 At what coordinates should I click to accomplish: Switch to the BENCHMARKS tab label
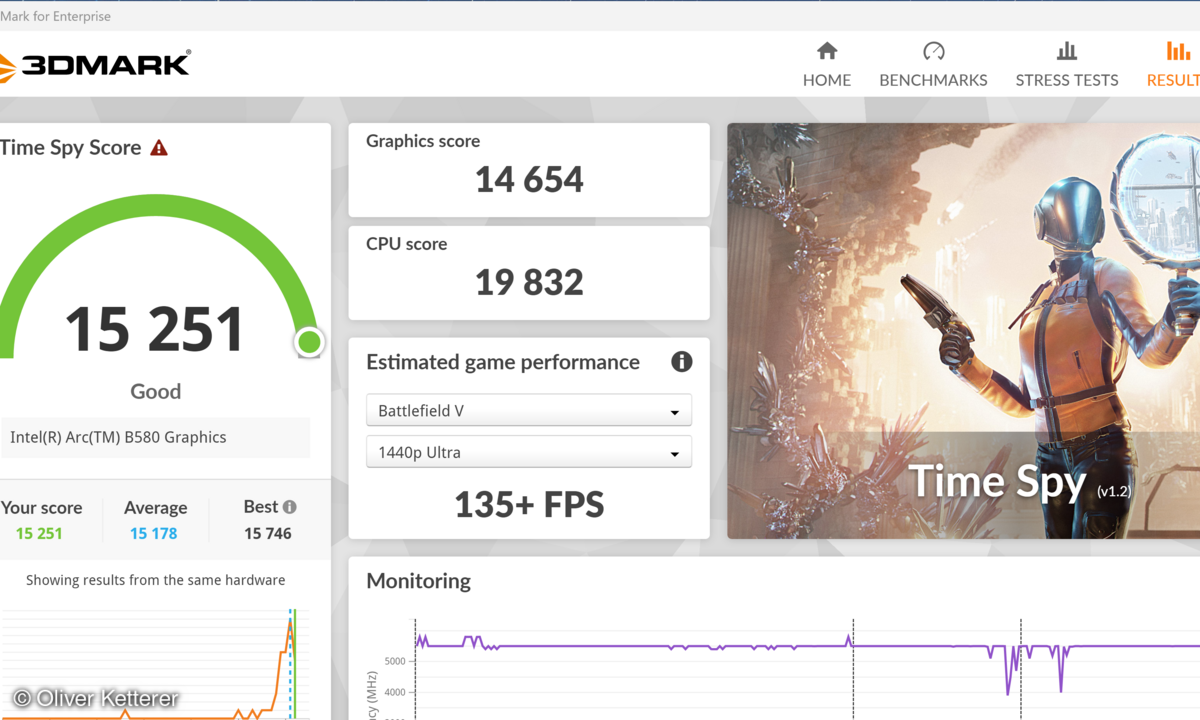click(x=933, y=80)
